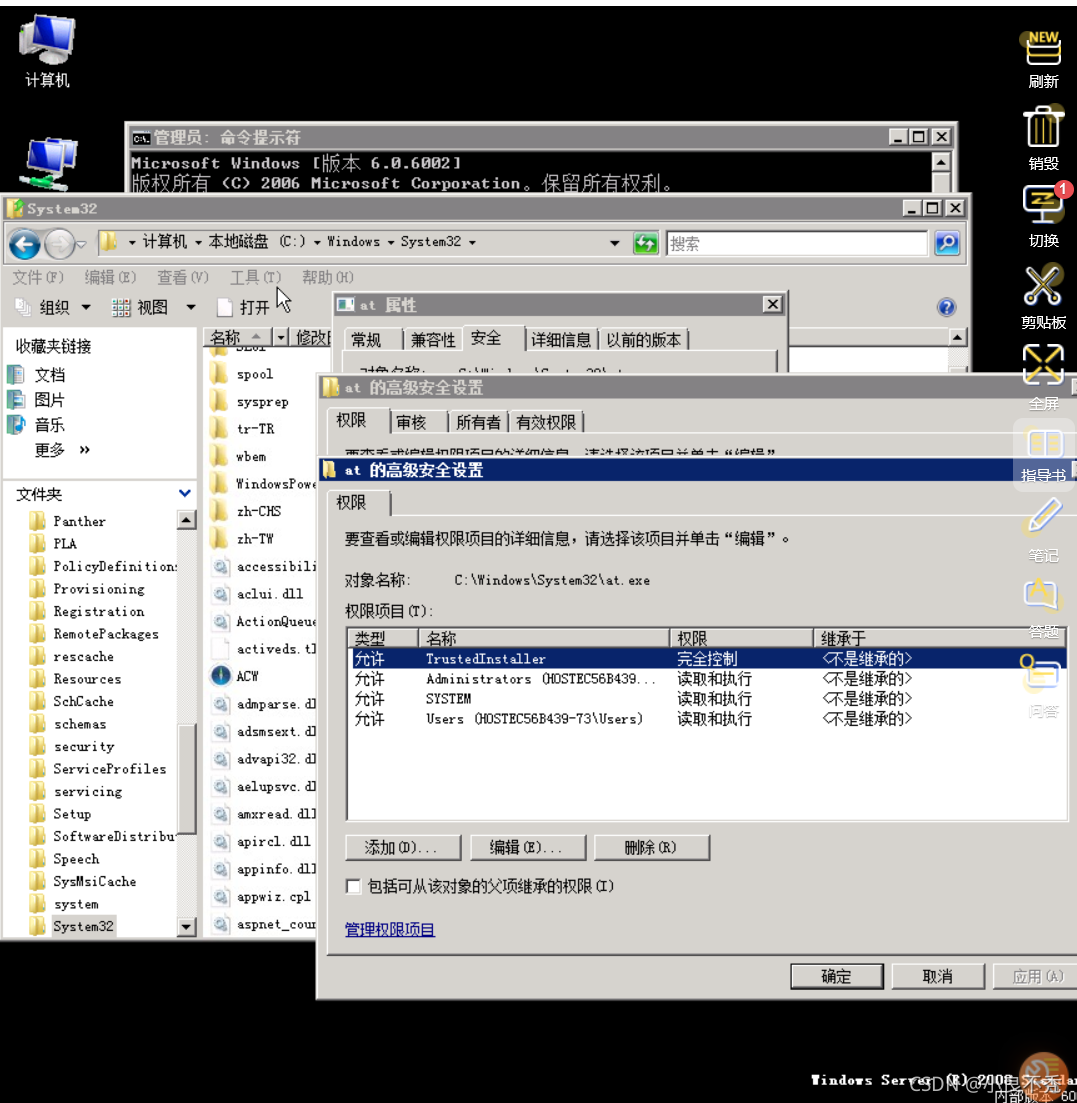Click the 刷新 refresh icon in the sidebar
Screen dimensions: 1077x1103
1043,50
